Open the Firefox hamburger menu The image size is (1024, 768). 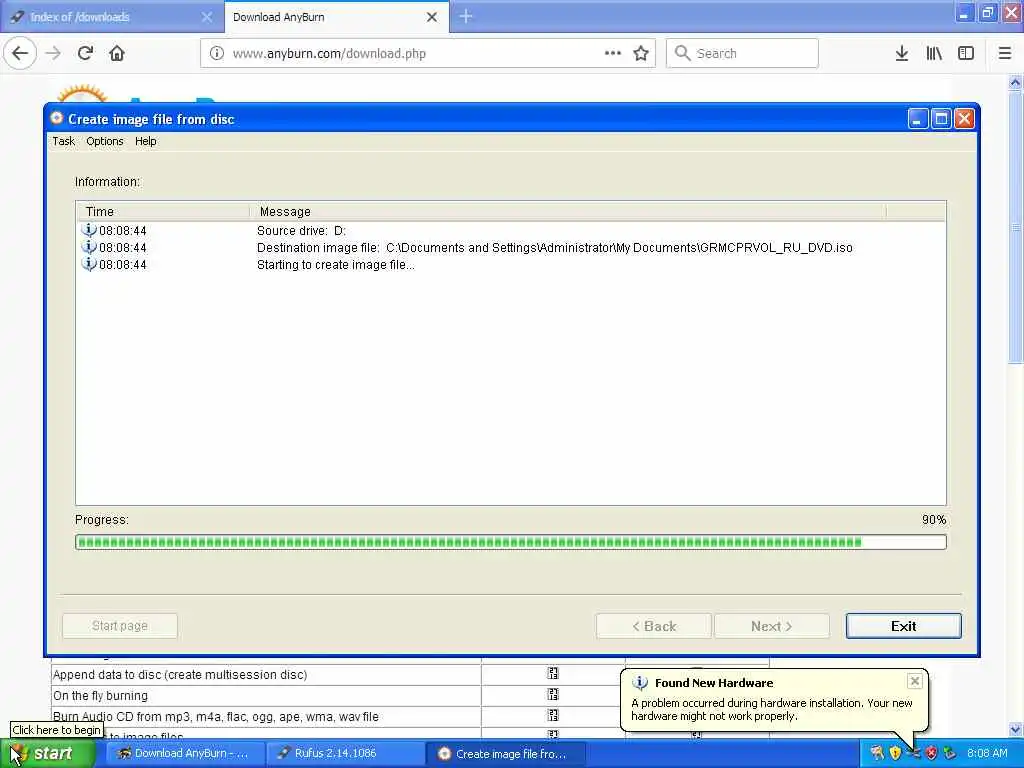(x=1005, y=53)
